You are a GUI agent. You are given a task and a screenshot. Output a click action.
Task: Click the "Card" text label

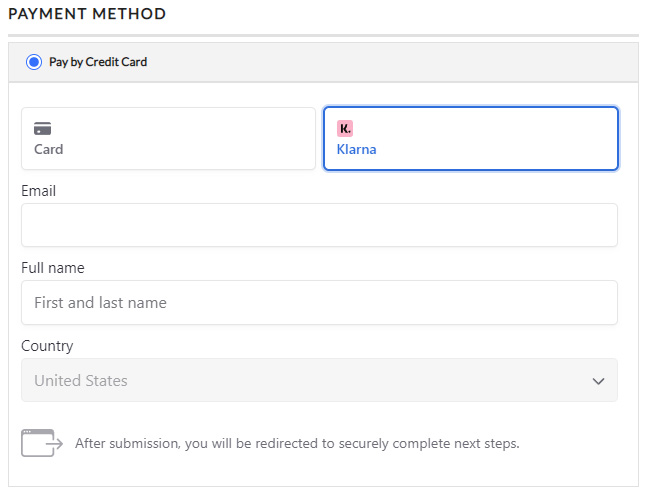[48, 149]
